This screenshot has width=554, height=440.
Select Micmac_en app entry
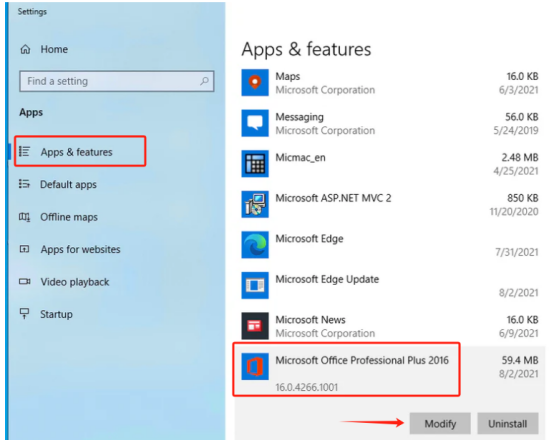300,158
